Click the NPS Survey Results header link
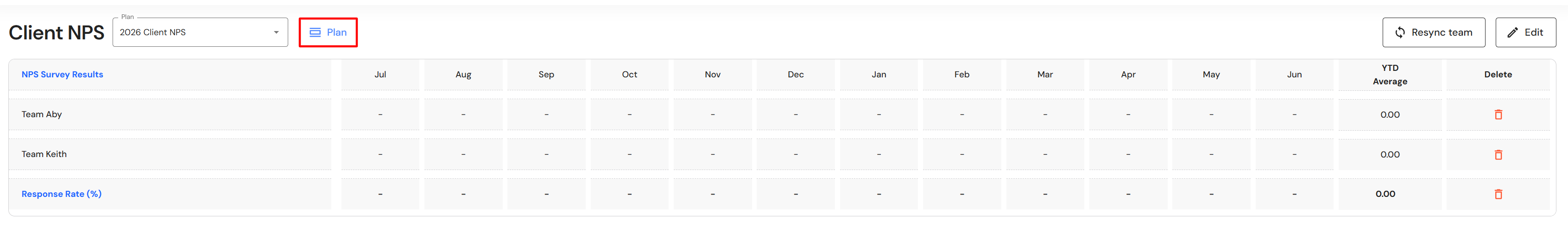1568x227 pixels. click(x=62, y=74)
